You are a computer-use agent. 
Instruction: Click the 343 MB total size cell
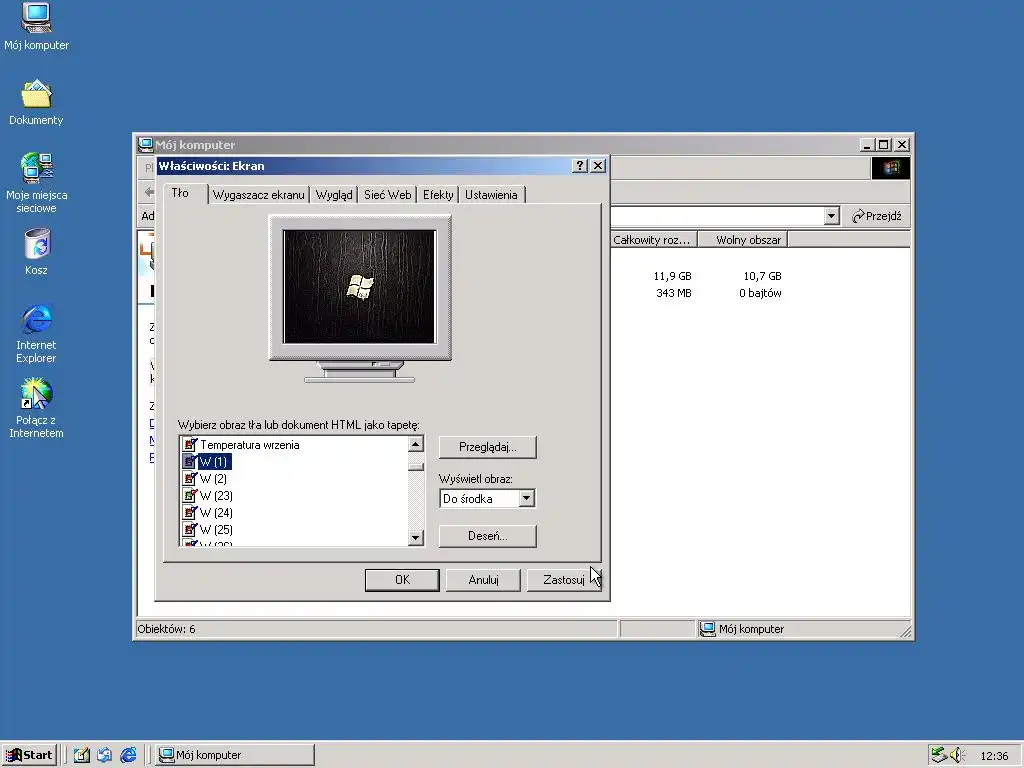(x=673, y=293)
